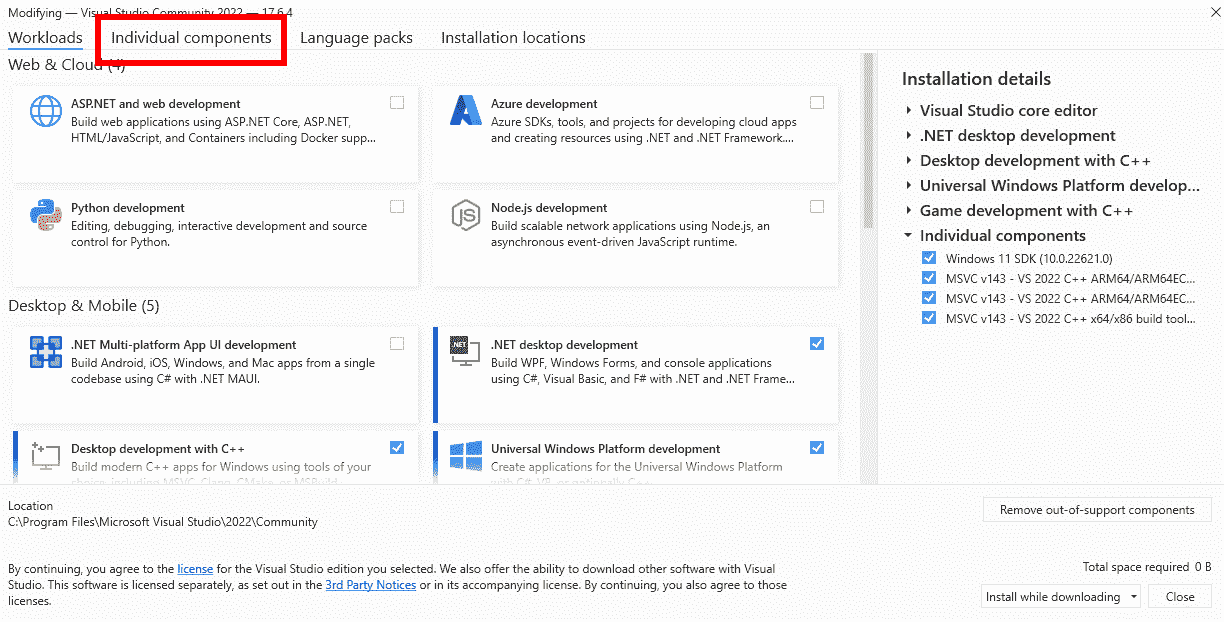Click the Universal Windows Platform logo icon
The width and height of the screenshot is (1224, 622).
pyautogui.click(x=466, y=456)
